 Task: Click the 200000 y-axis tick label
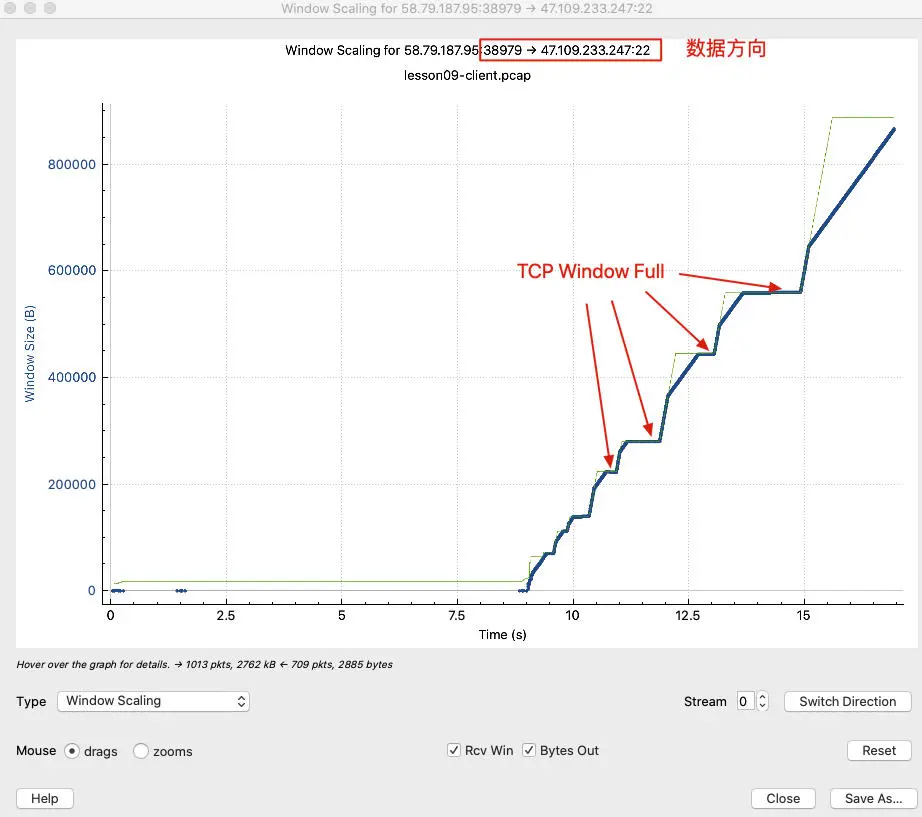(72, 484)
